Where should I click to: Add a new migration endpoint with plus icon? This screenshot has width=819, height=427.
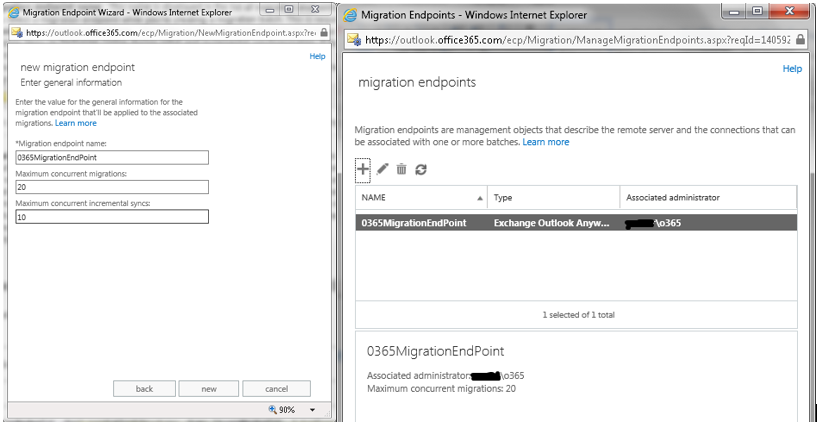click(362, 169)
